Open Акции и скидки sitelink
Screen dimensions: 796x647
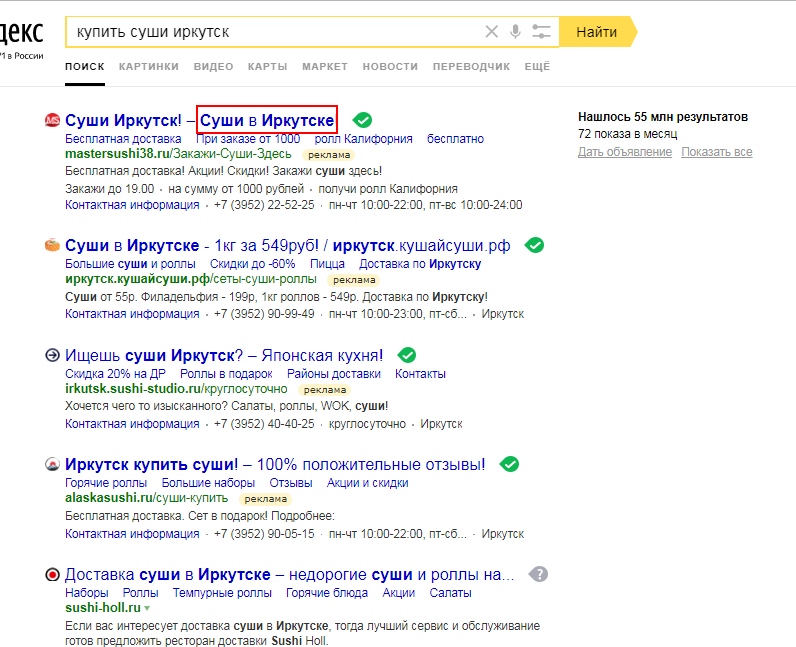368,482
